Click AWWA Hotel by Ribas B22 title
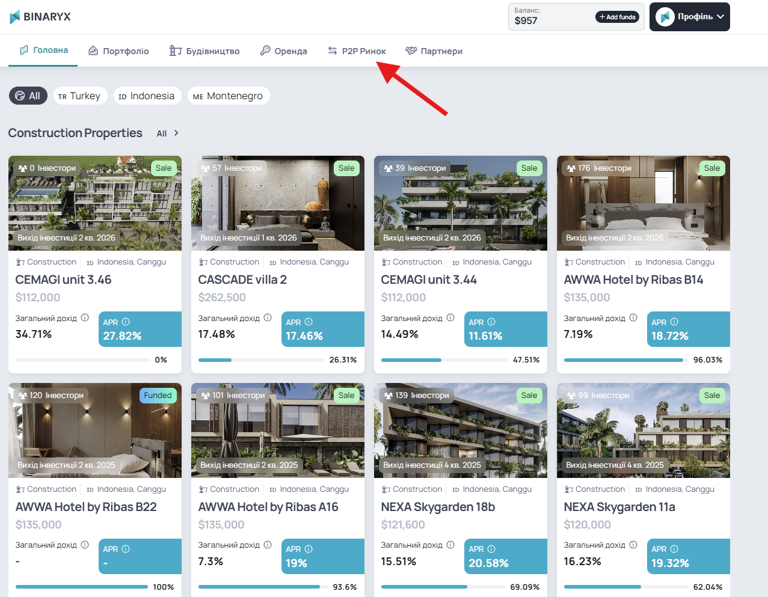The height and width of the screenshot is (597, 768). point(86,507)
